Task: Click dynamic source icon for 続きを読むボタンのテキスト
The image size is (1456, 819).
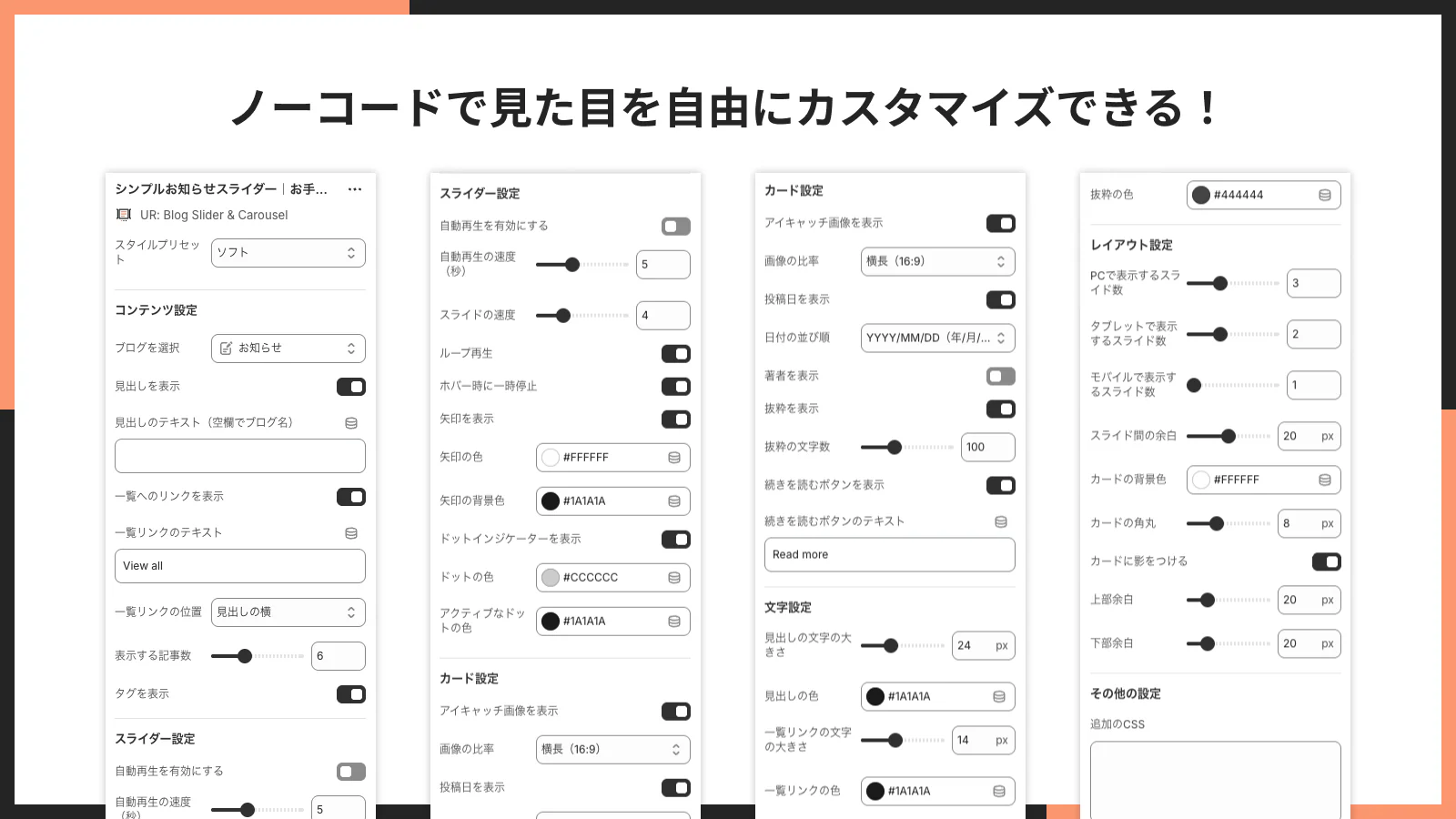Action: click(x=1001, y=522)
